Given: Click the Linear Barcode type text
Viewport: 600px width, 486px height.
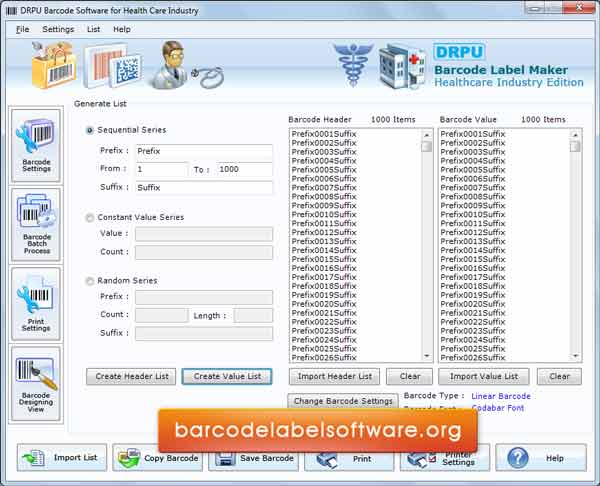Looking at the screenshot, I should (x=501, y=396).
